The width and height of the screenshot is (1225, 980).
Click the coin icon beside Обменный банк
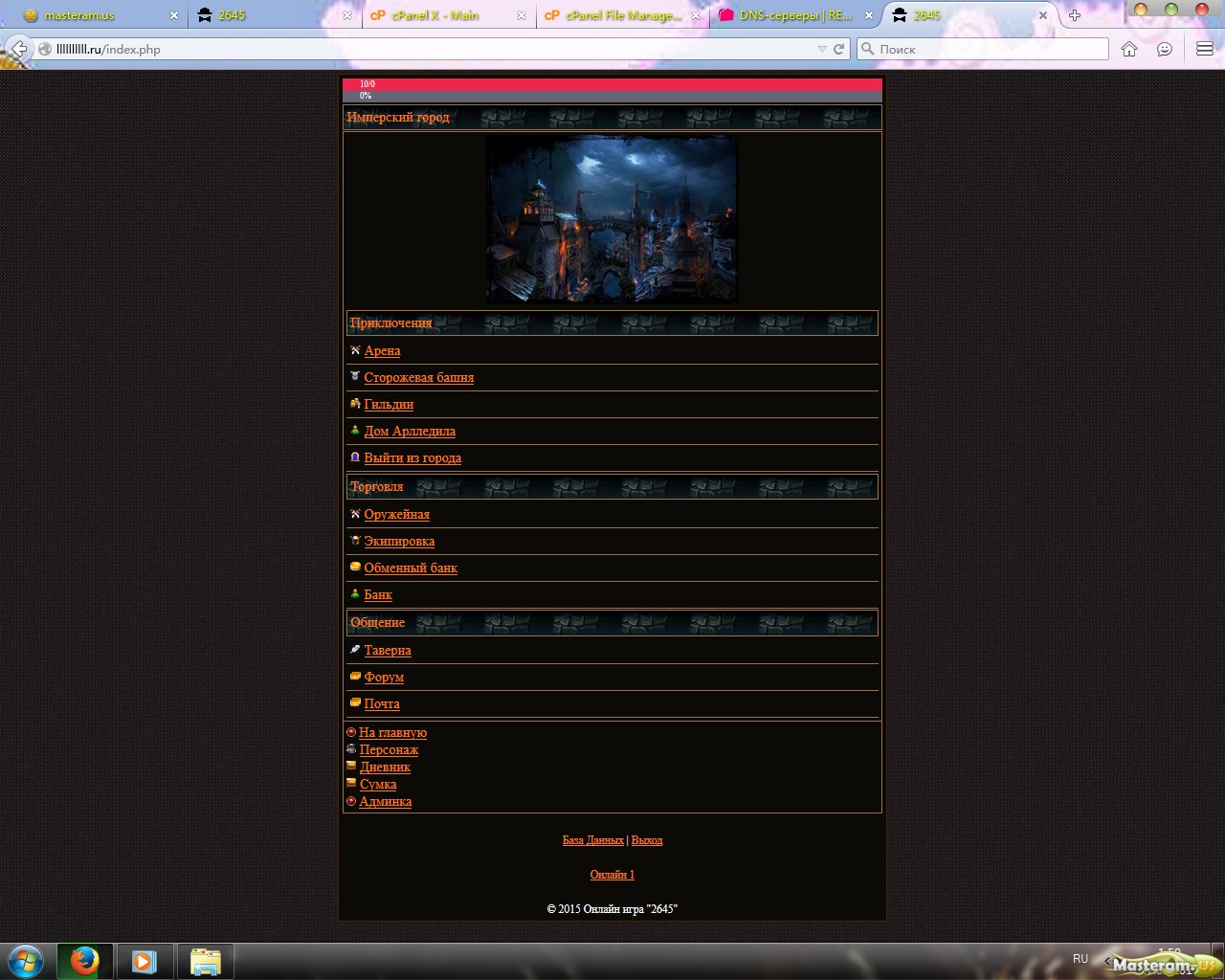[355, 568]
